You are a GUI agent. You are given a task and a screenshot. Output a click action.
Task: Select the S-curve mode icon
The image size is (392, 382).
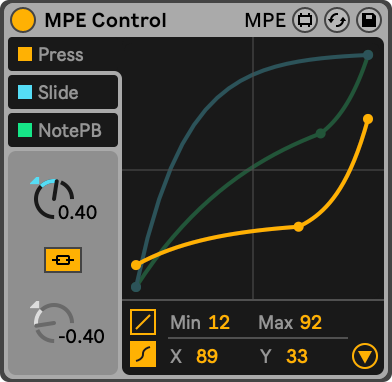(143, 354)
